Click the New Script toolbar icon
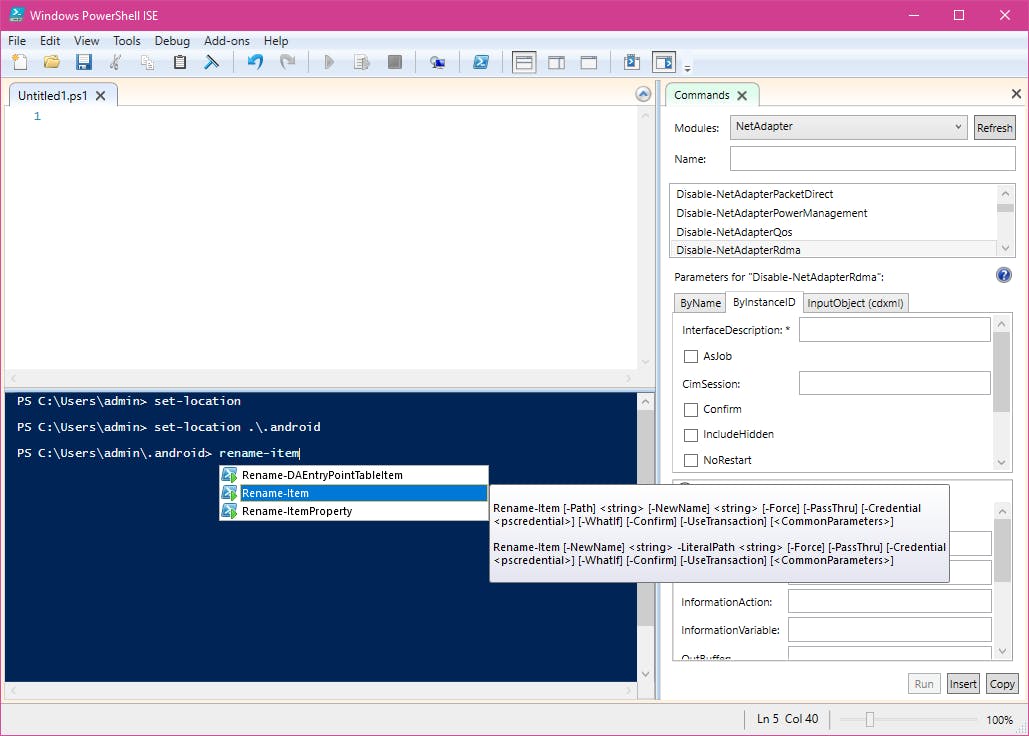This screenshot has width=1029, height=736. 20,62
